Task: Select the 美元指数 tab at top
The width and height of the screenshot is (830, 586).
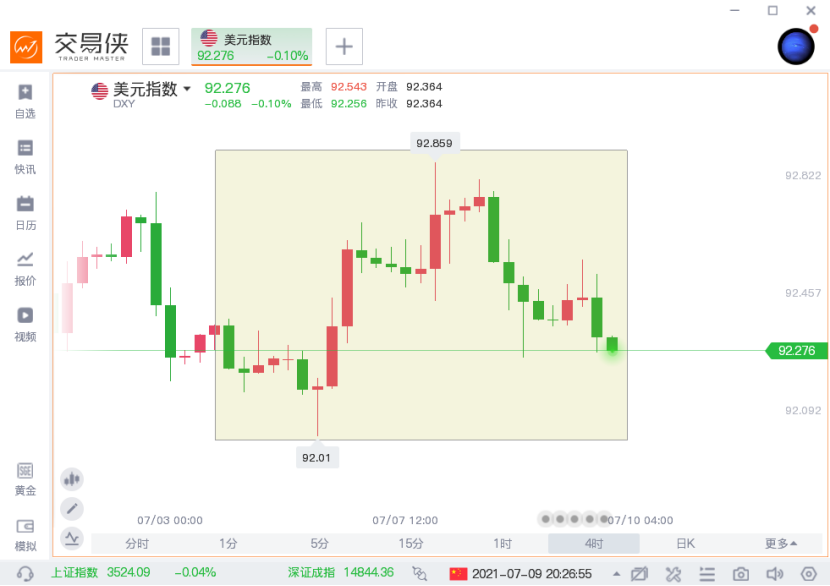Action: click(251, 47)
